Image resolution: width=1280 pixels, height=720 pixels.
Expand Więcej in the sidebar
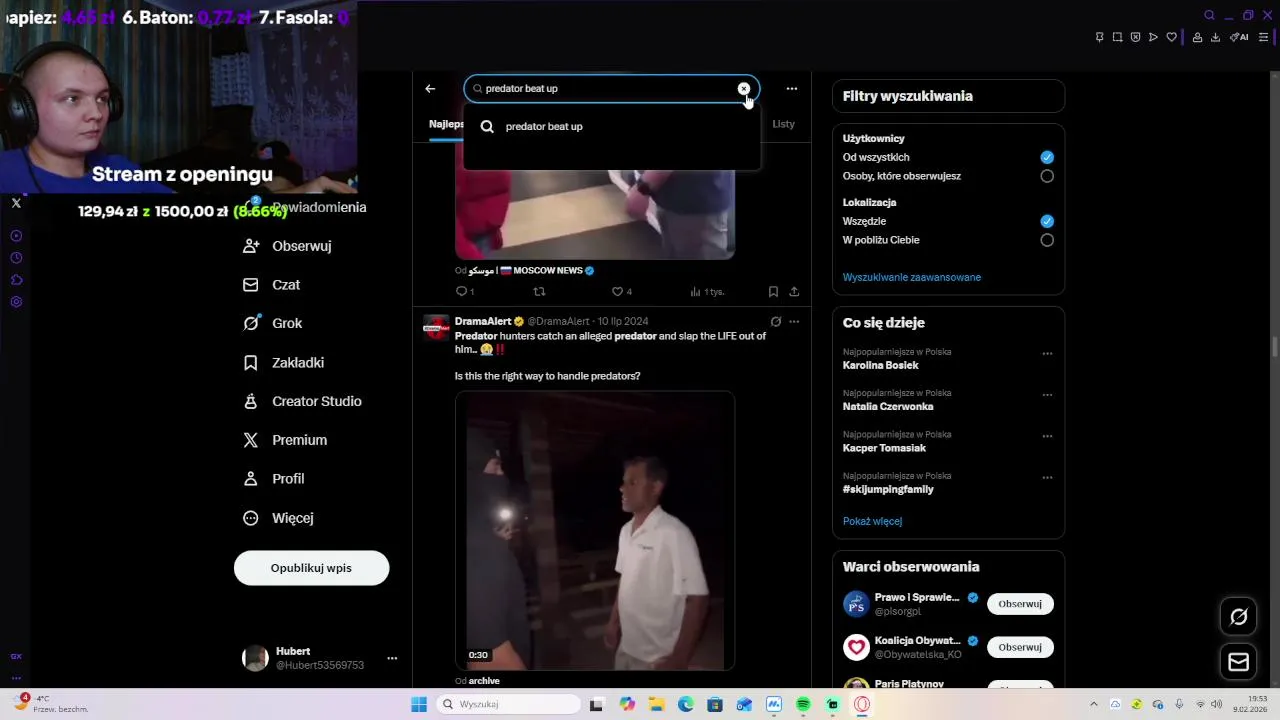click(x=279, y=518)
